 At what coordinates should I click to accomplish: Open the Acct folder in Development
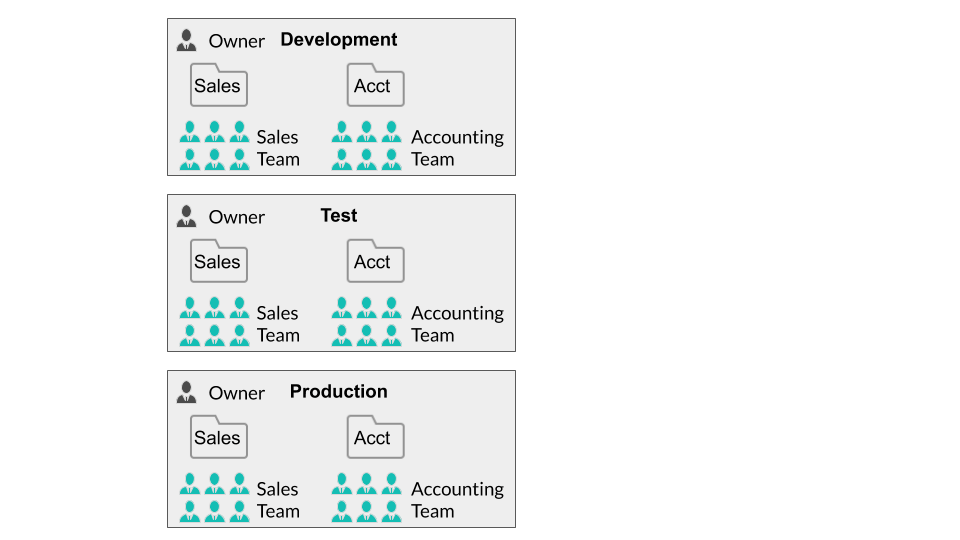375,86
